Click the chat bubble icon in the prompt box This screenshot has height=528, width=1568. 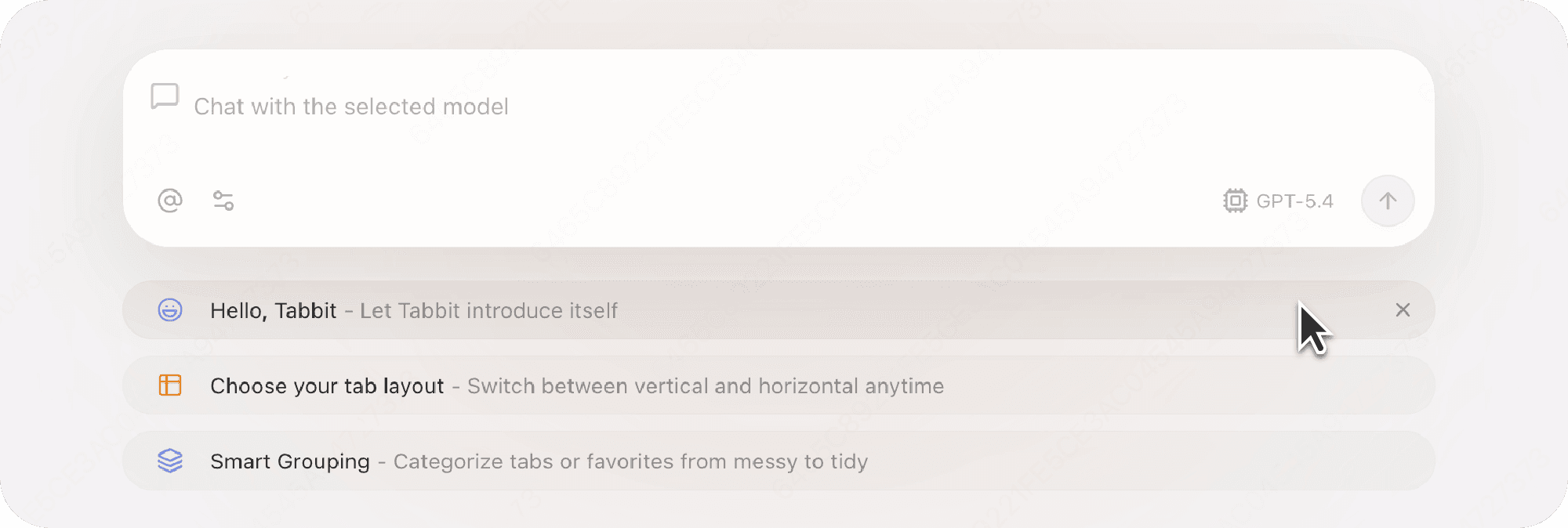pos(165,96)
